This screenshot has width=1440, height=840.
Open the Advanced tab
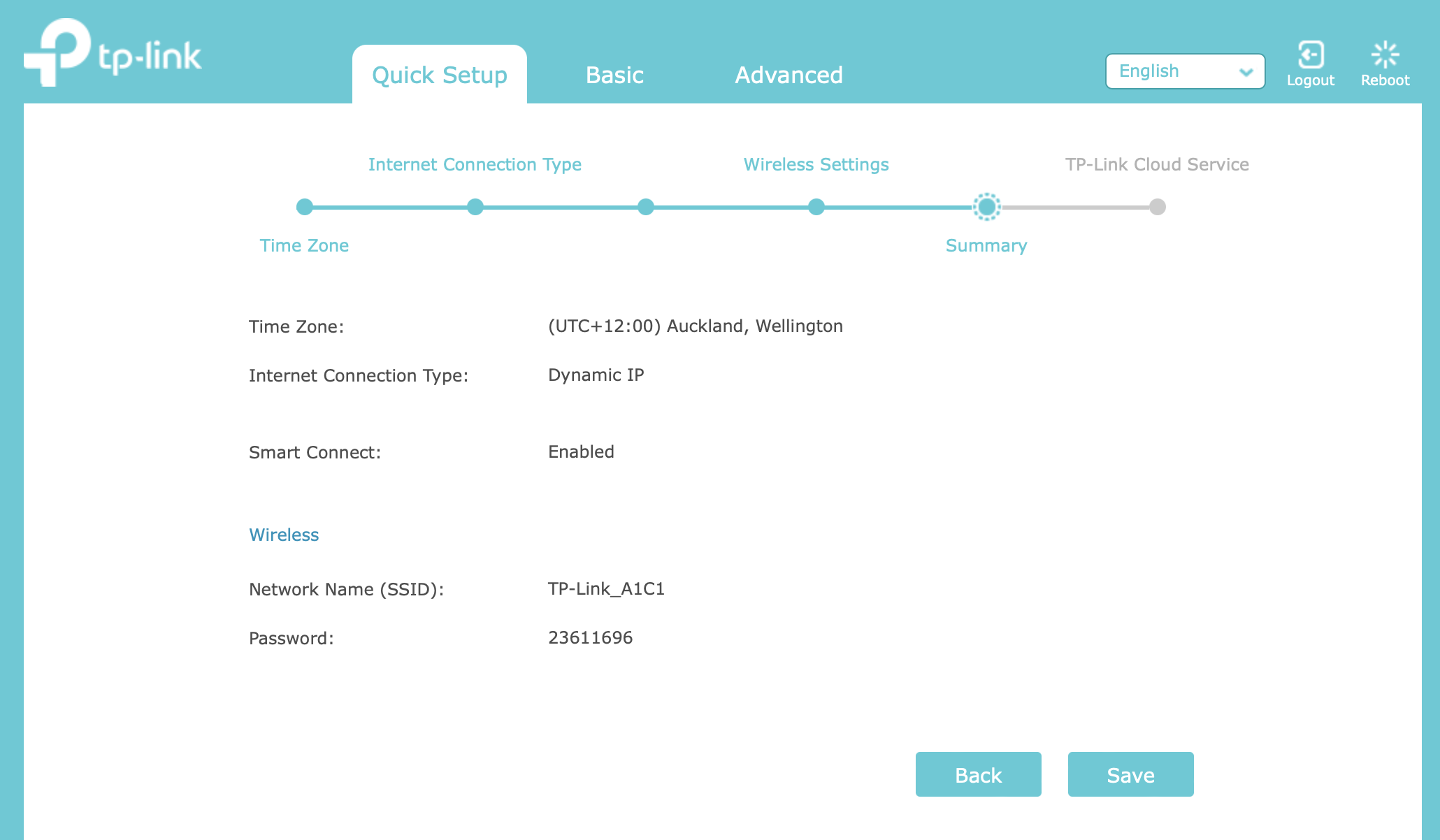click(789, 75)
